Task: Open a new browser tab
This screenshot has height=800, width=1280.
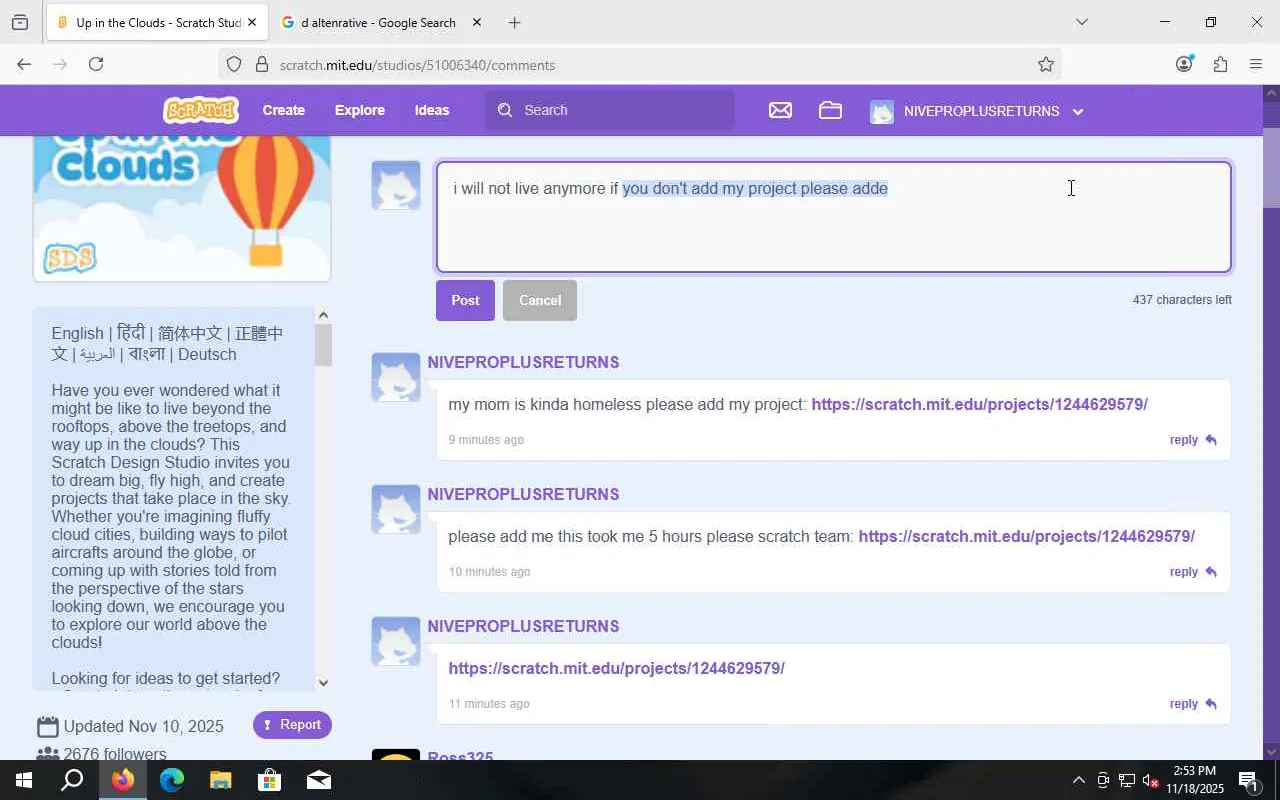Action: click(x=514, y=22)
